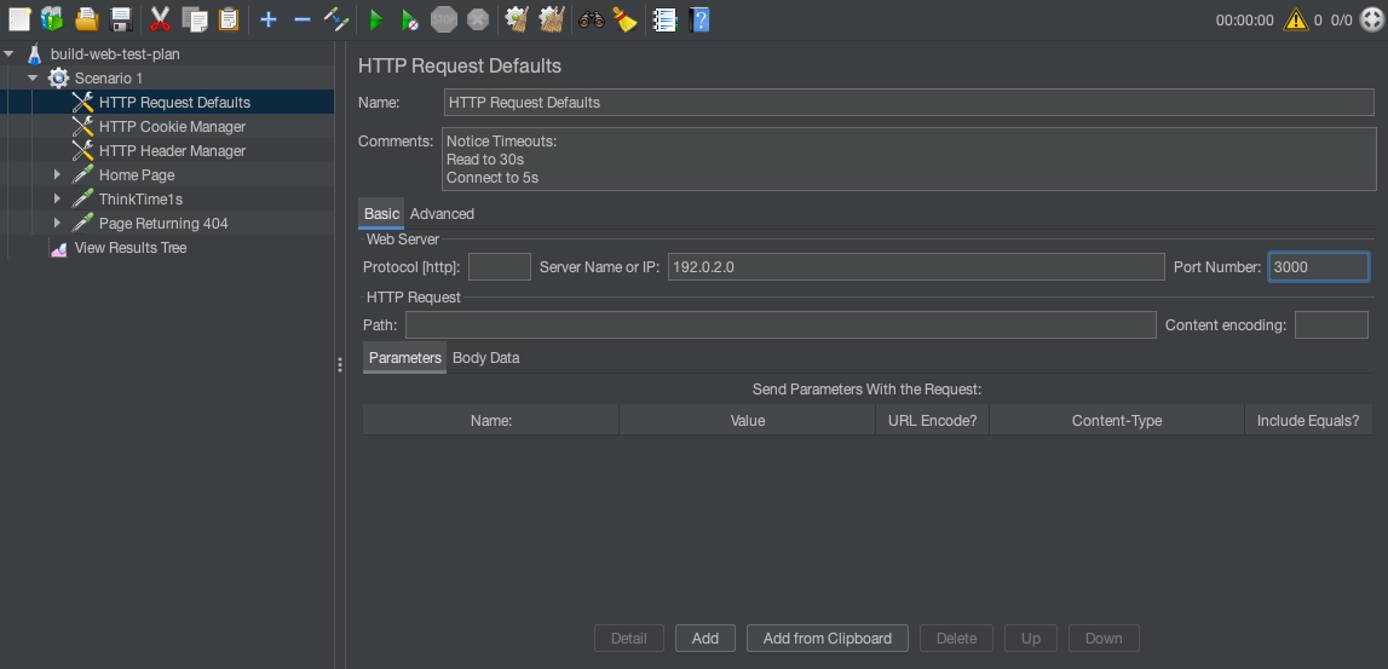Switch to the Advanced tab

pyautogui.click(x=442, y=213)
